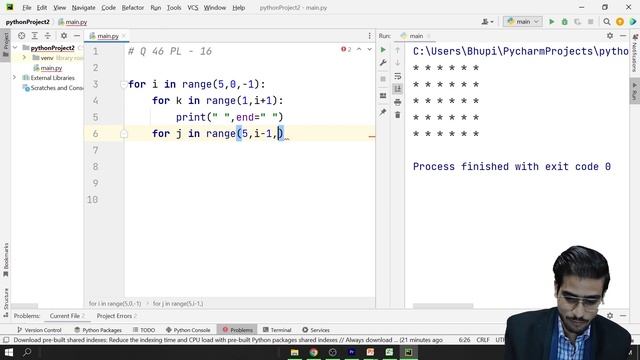Open File Explorer from taskbar
The image size is (640, 360).
coord(294,352)
